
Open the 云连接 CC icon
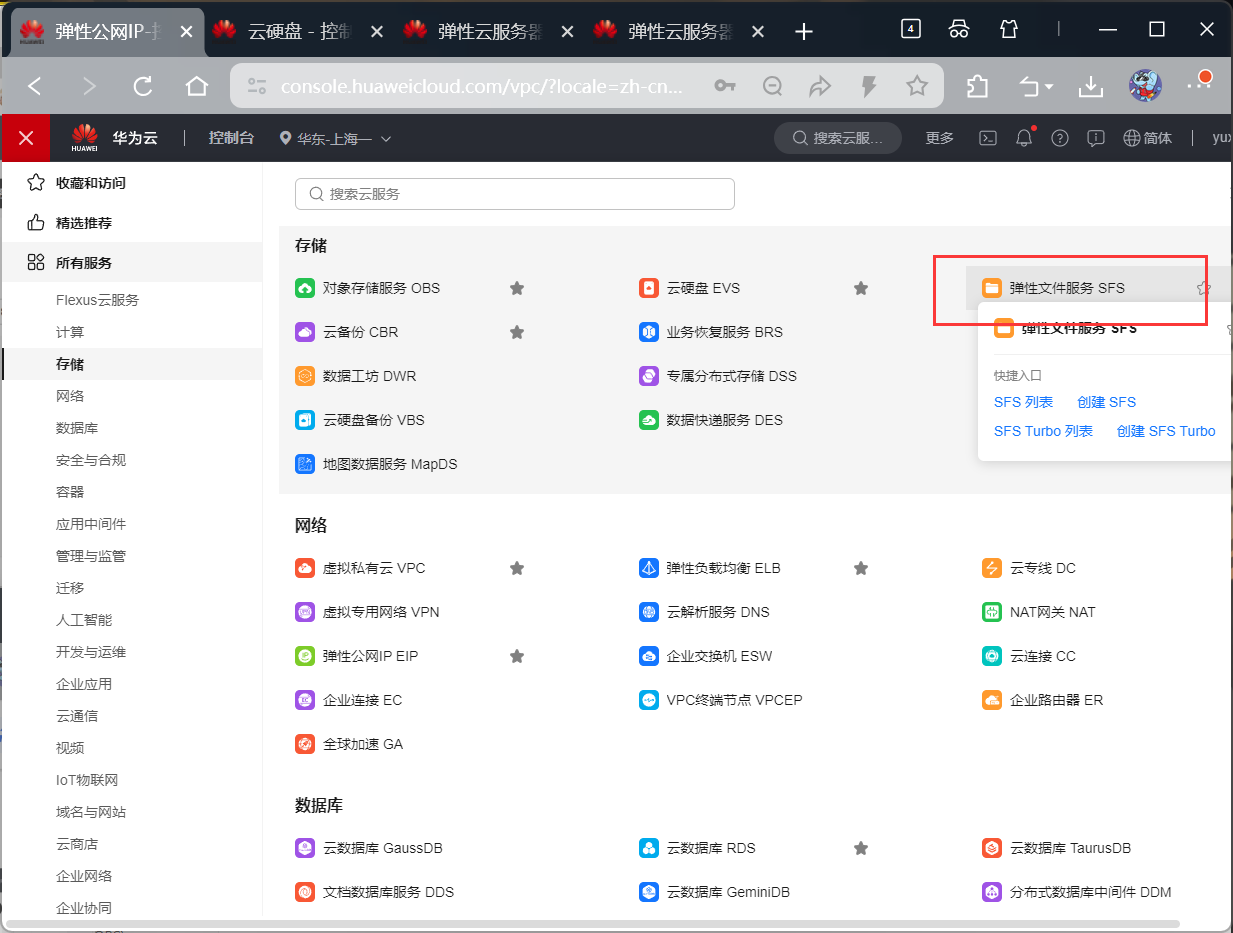992,656
